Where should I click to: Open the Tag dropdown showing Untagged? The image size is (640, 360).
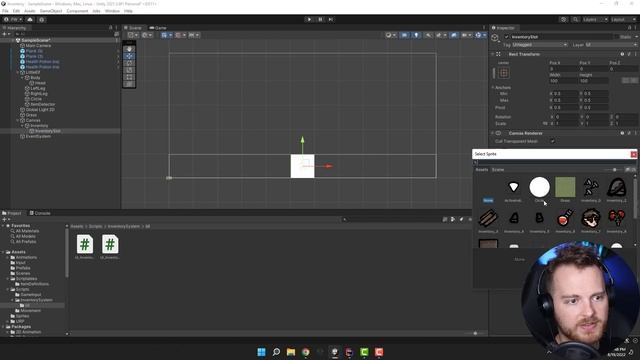tap(539, 44)
